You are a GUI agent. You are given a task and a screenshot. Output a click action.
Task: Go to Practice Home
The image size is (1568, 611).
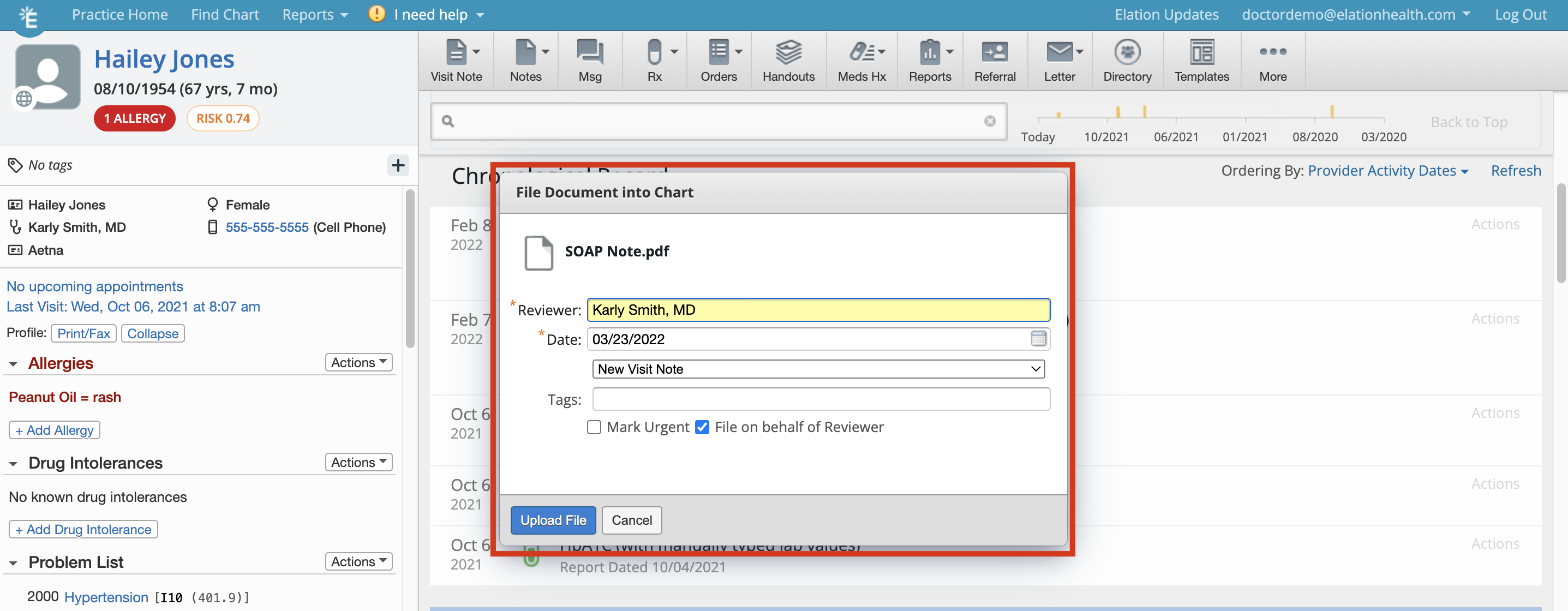click(x=119, y=14)
